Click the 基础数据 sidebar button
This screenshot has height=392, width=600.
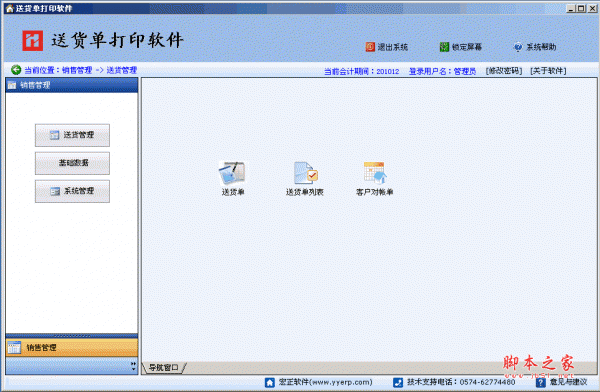click(x=72, y=163)
